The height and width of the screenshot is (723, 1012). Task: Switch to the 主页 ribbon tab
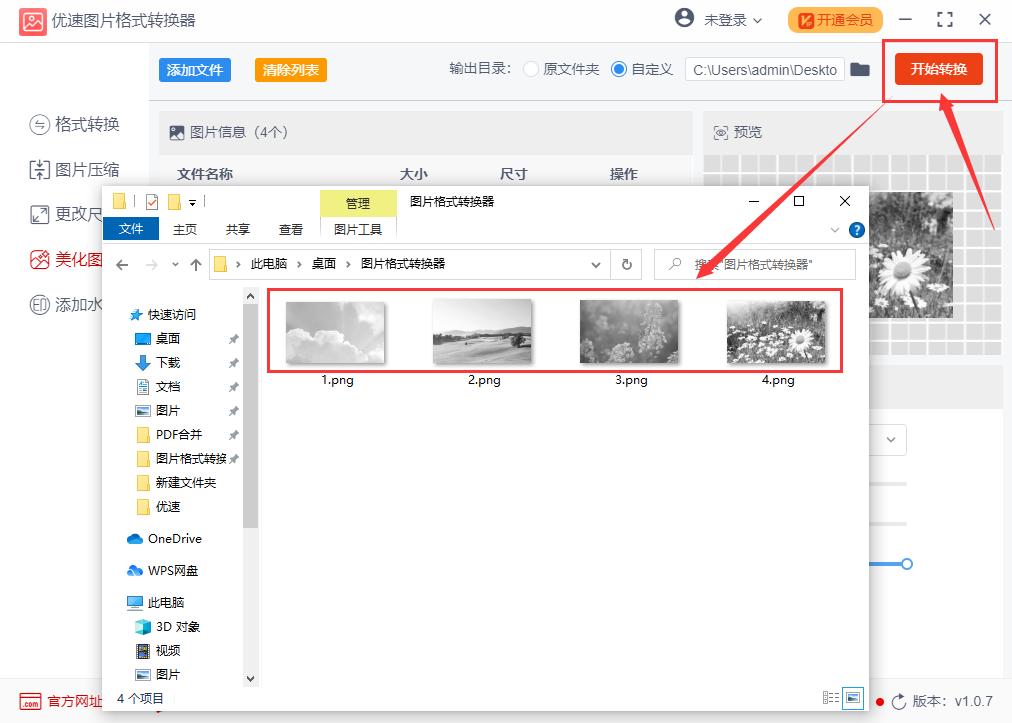point(183,228)
